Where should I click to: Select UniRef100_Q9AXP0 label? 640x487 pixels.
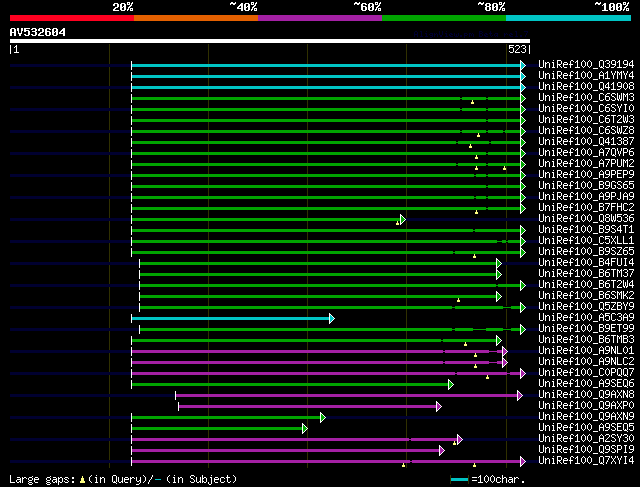click(586, 406)
